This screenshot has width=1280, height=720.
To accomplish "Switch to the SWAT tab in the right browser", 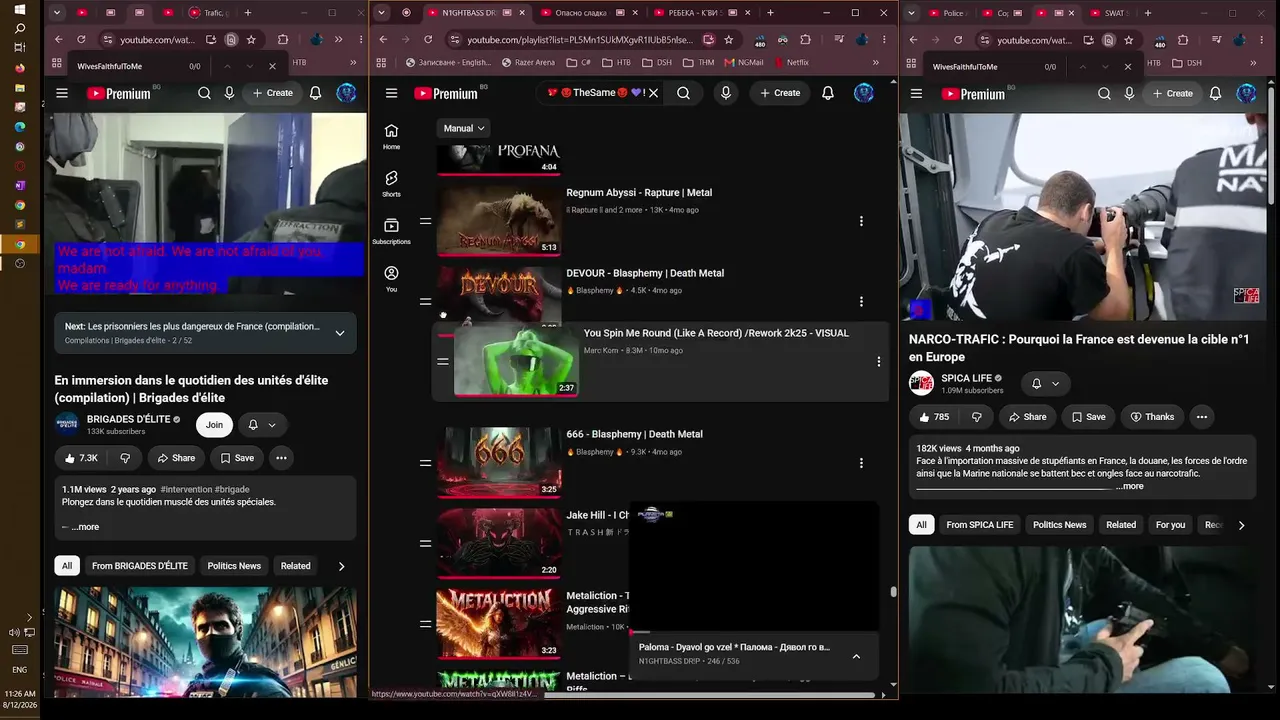I will [x=1113, y=13].
